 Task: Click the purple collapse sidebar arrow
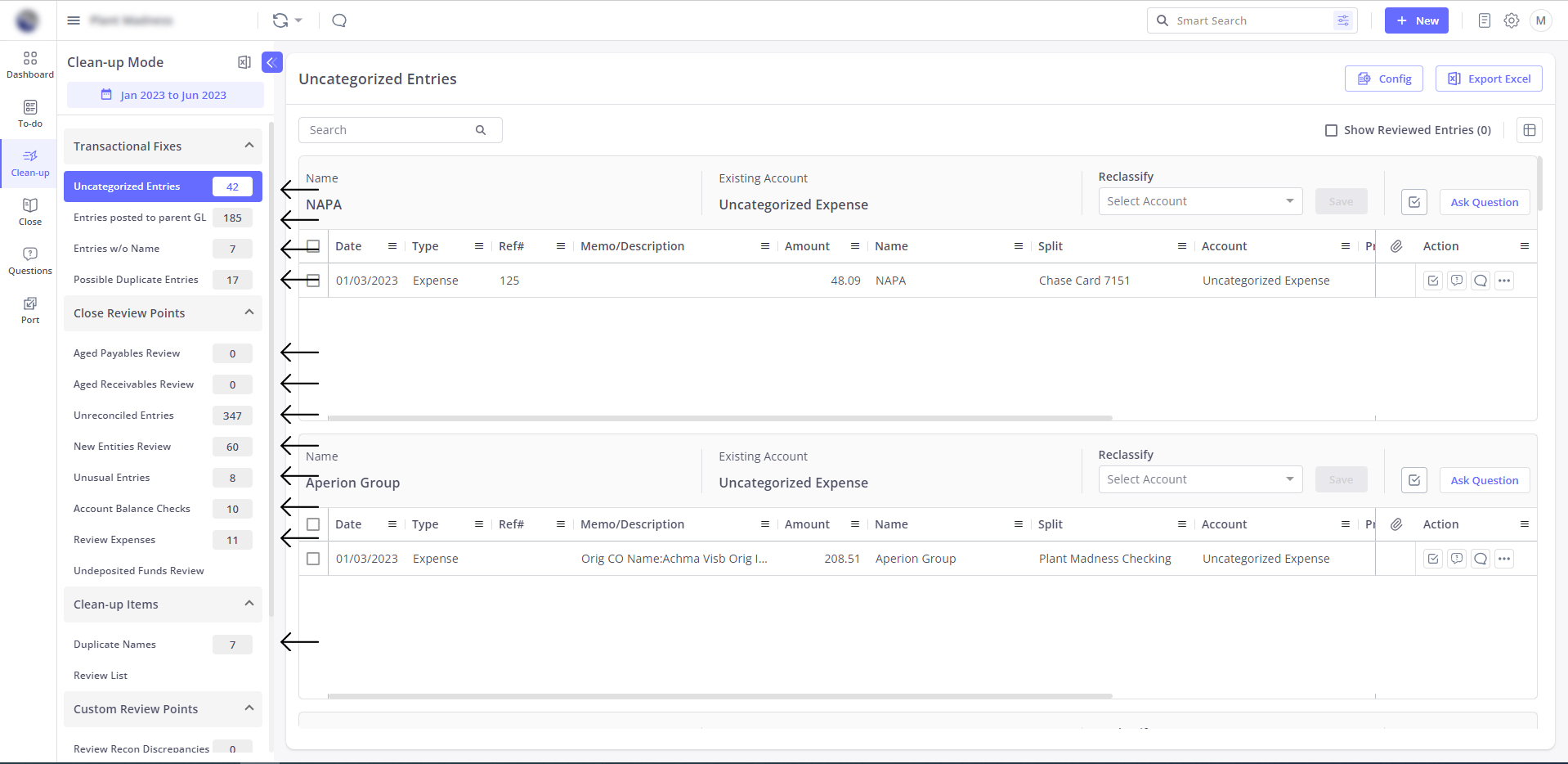[x=272, y=62]
